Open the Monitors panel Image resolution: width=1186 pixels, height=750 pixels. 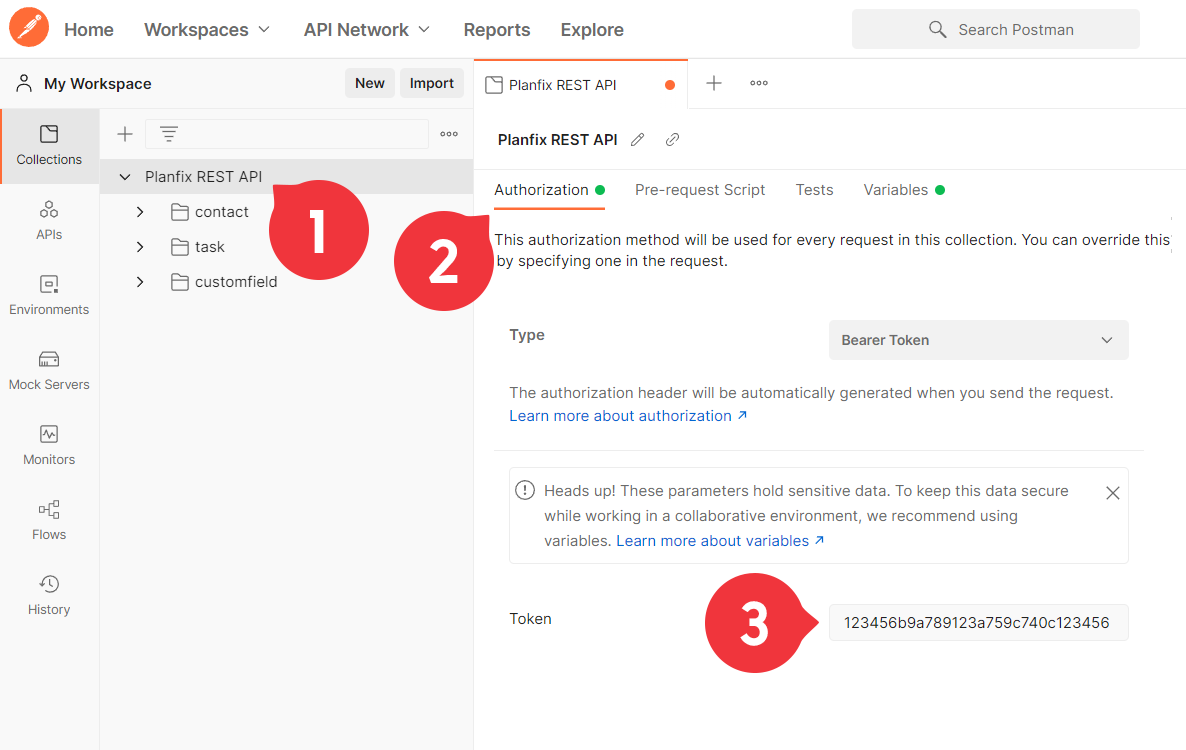point(49,445)
